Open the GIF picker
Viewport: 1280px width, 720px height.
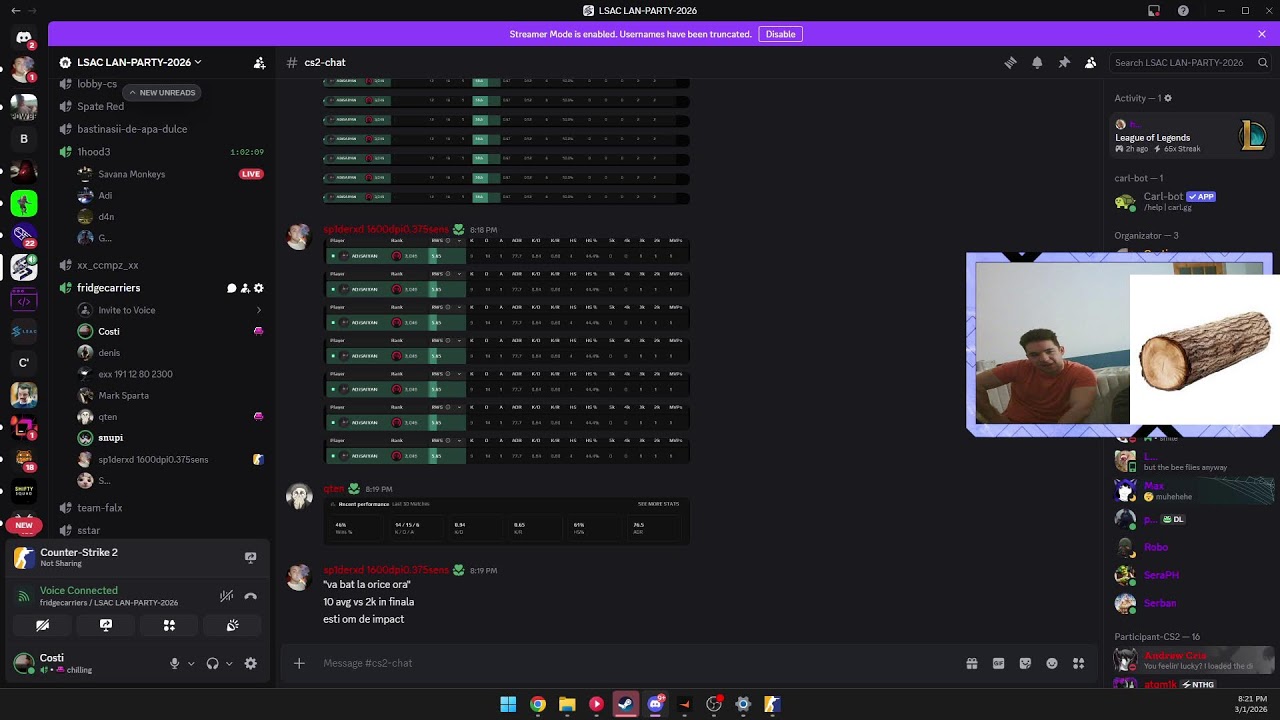(x=998, y=663)
